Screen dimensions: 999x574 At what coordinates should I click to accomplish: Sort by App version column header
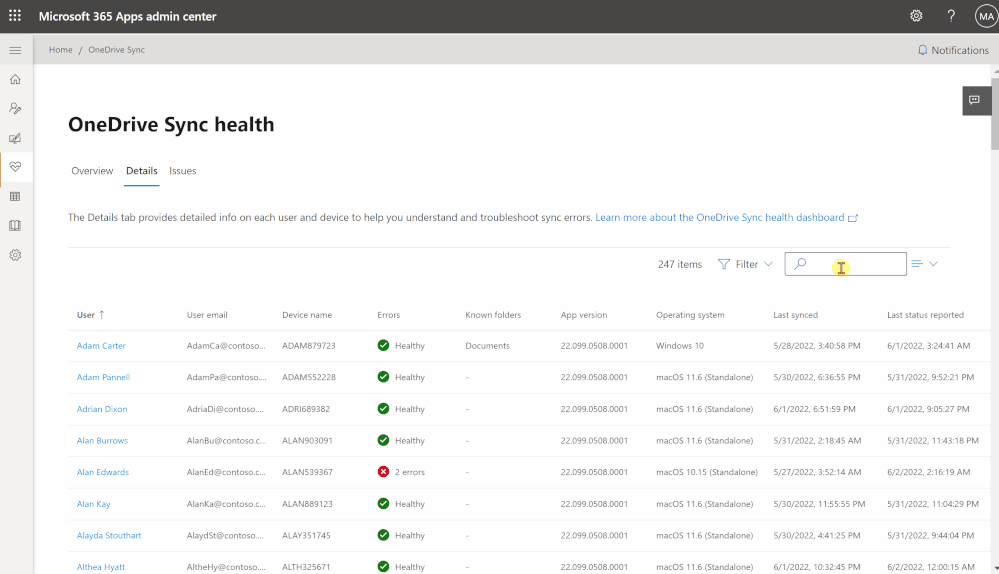pyautogui.click(x=584, y=315)
